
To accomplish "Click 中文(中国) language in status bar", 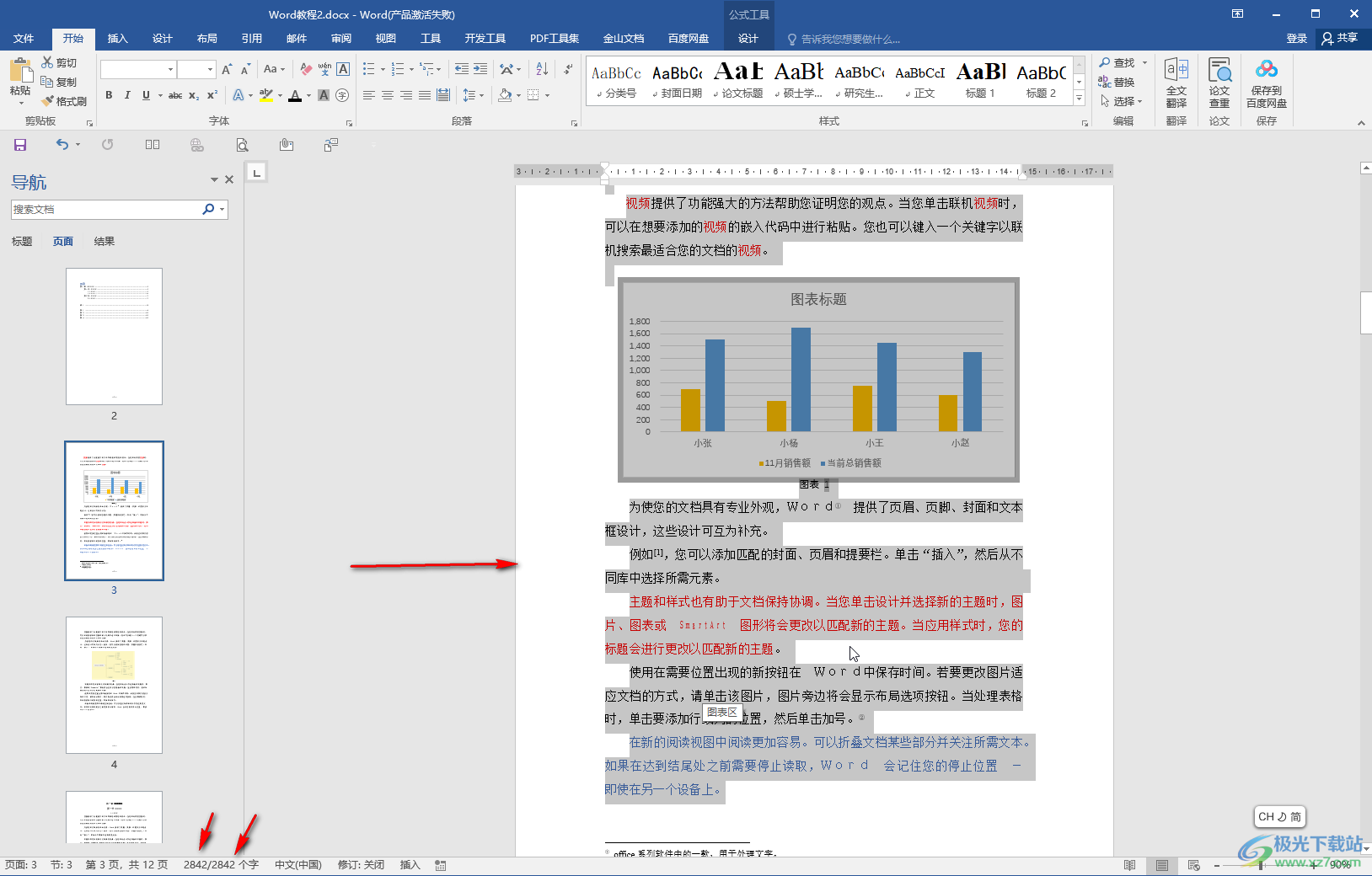I will 297,865.
